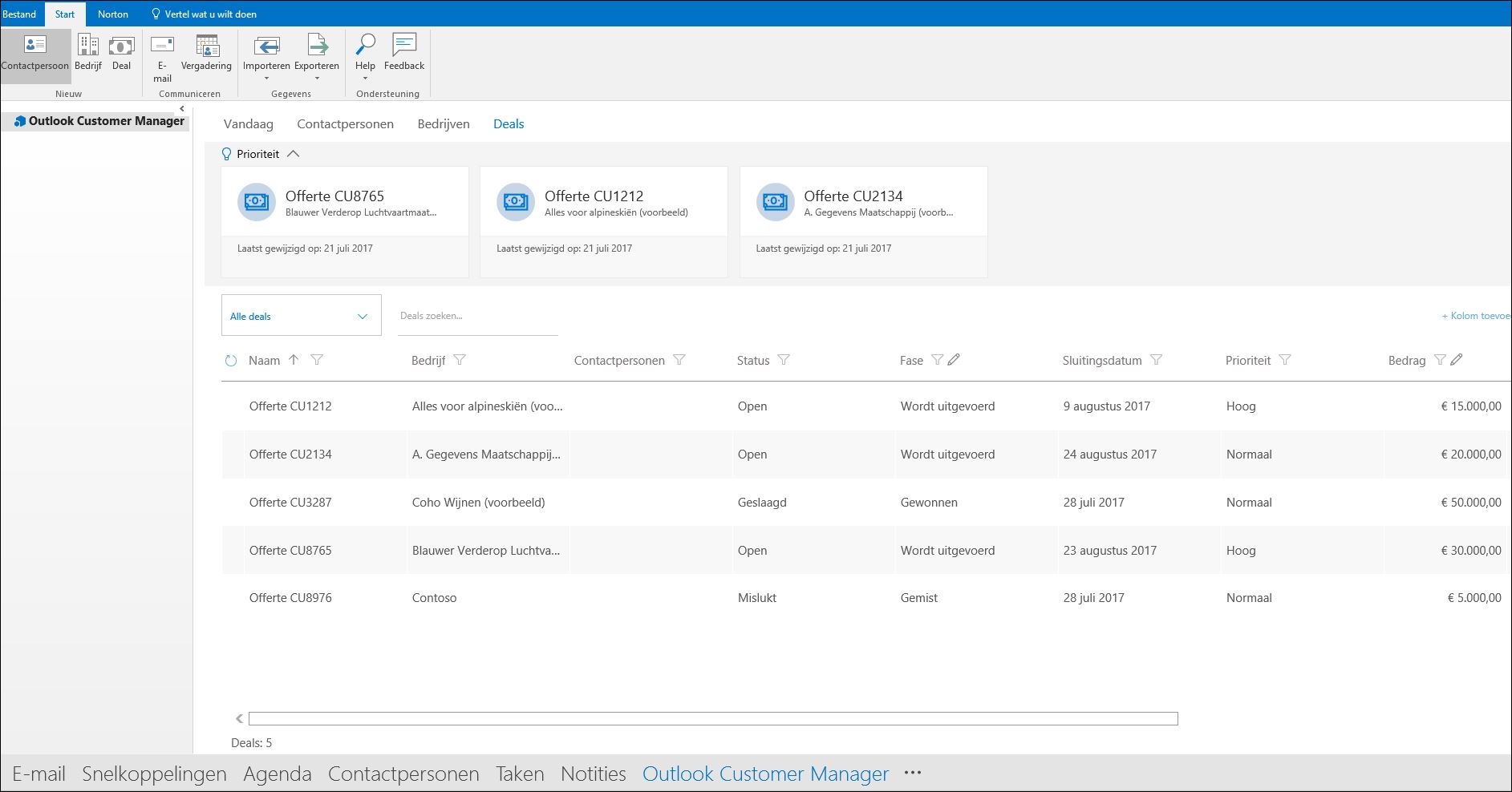Click the lightbulb Tell me icon

pos(156,14)
